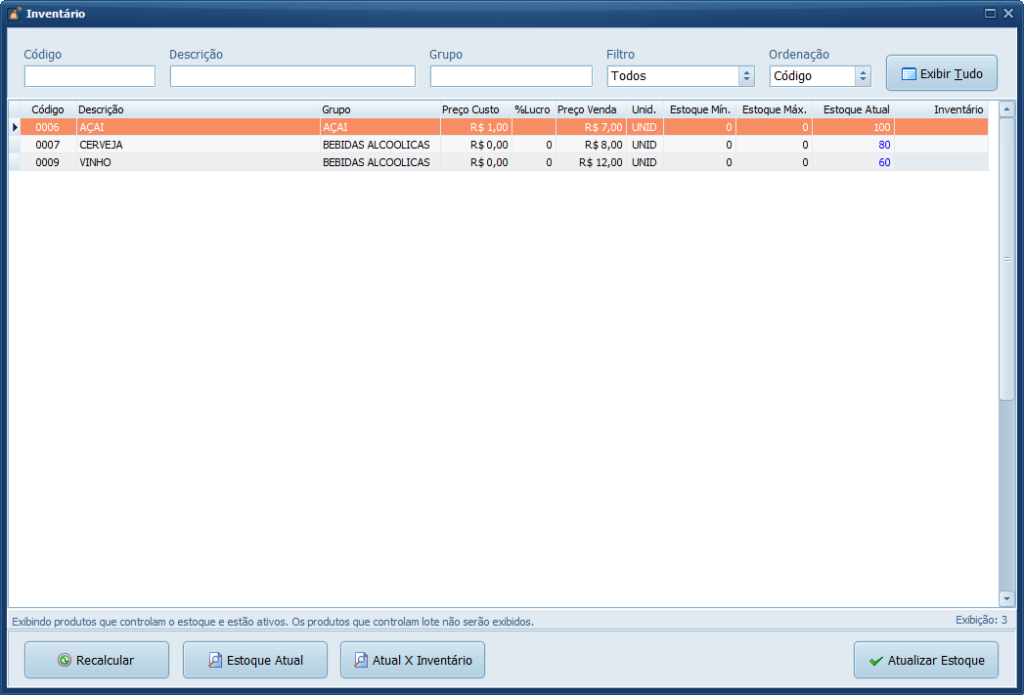Viewport: 1024px width, 695px height.
Task: Focus the Descrição search field
Action: pyautogui.click(x=292, y=76)
